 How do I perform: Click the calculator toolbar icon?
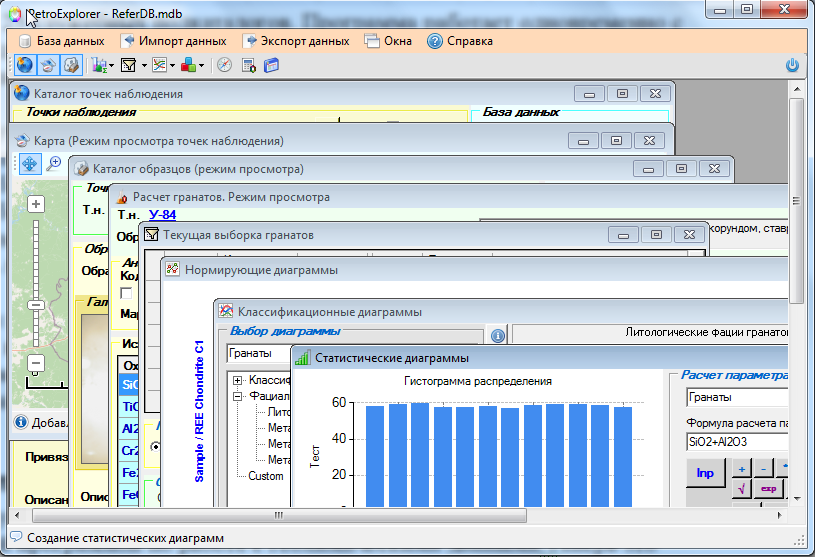249,65
